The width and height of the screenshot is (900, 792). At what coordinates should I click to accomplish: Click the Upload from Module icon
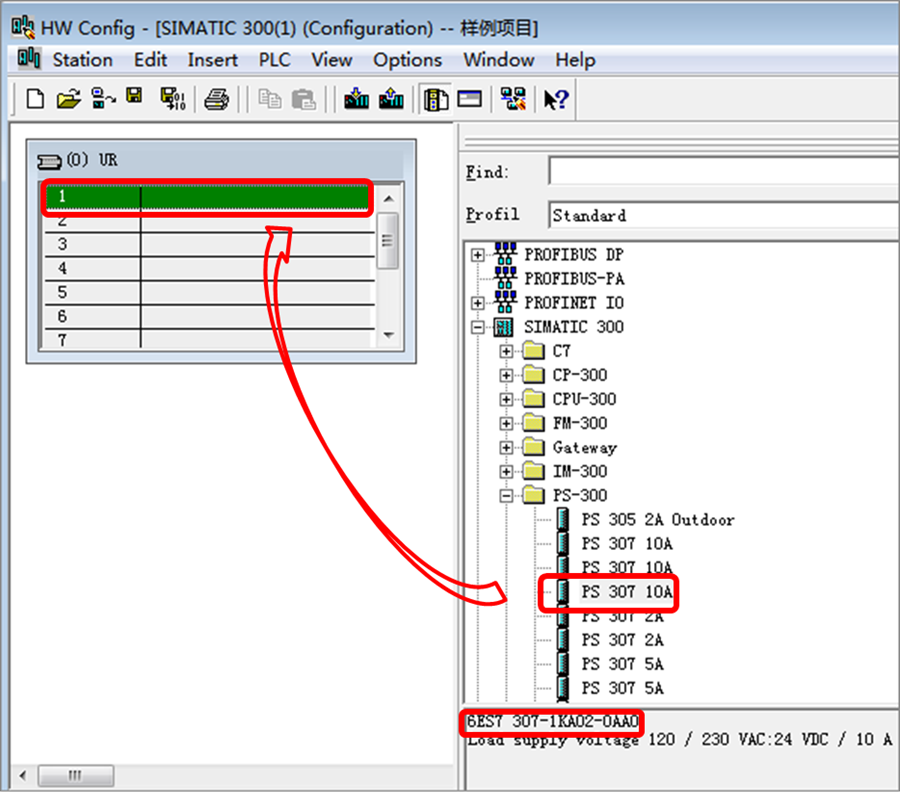pos(391,98)
